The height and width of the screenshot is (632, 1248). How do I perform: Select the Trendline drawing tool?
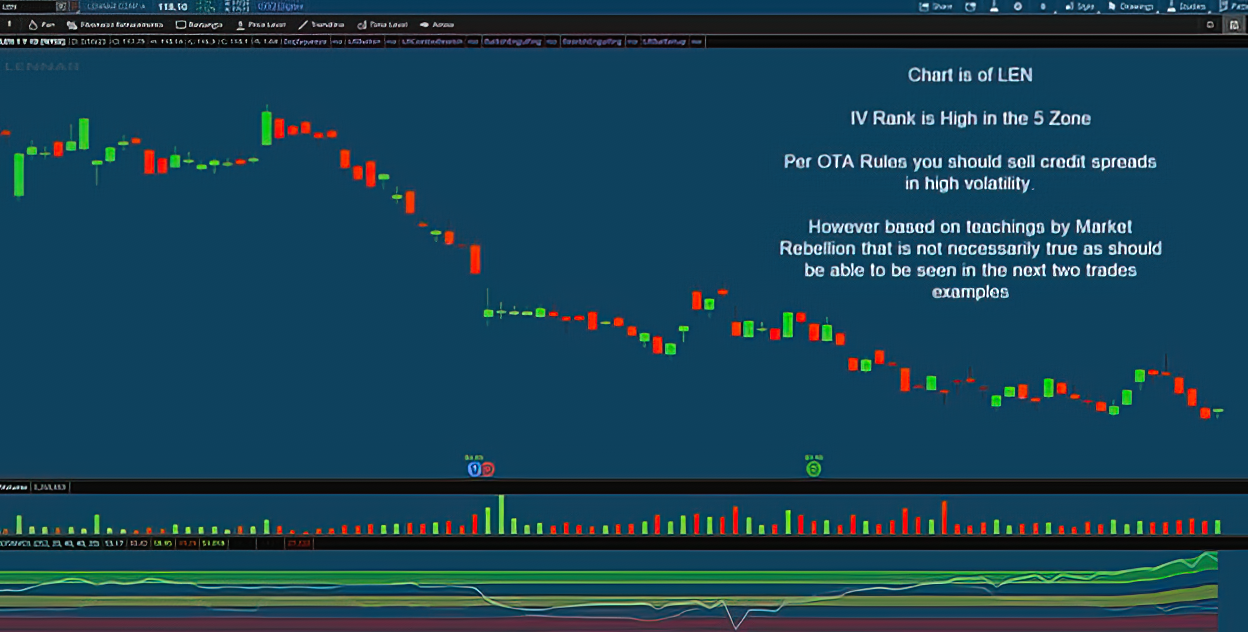tap(321, 23)
